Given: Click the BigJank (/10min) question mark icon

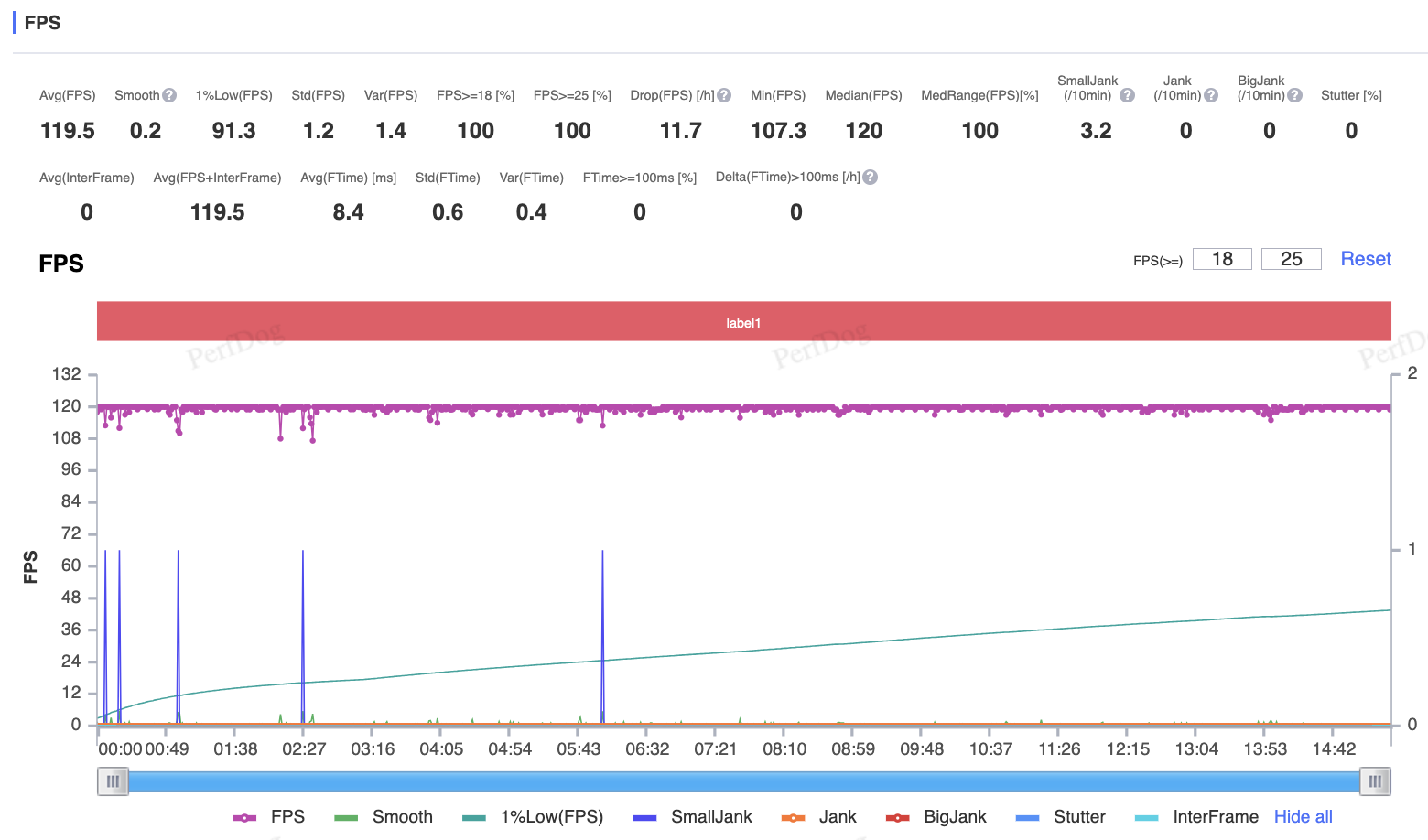Looking at the screenshot, I should (x=1294, y=95).
